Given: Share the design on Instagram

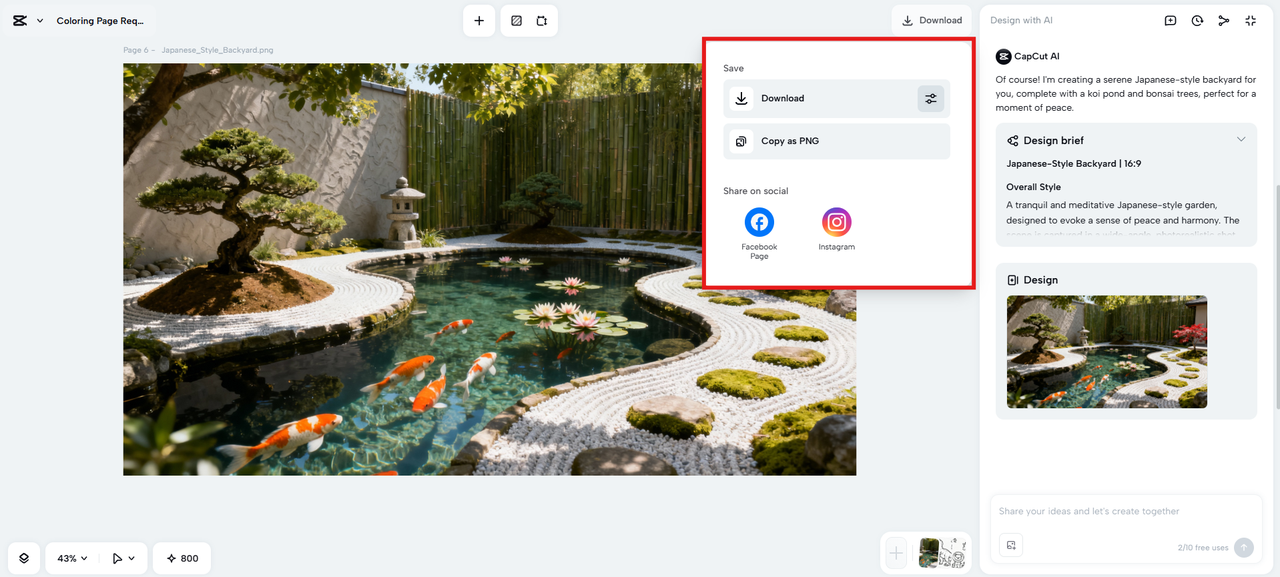Looking at the screenshot, I should pyautogui.click(x=836, y=222).
